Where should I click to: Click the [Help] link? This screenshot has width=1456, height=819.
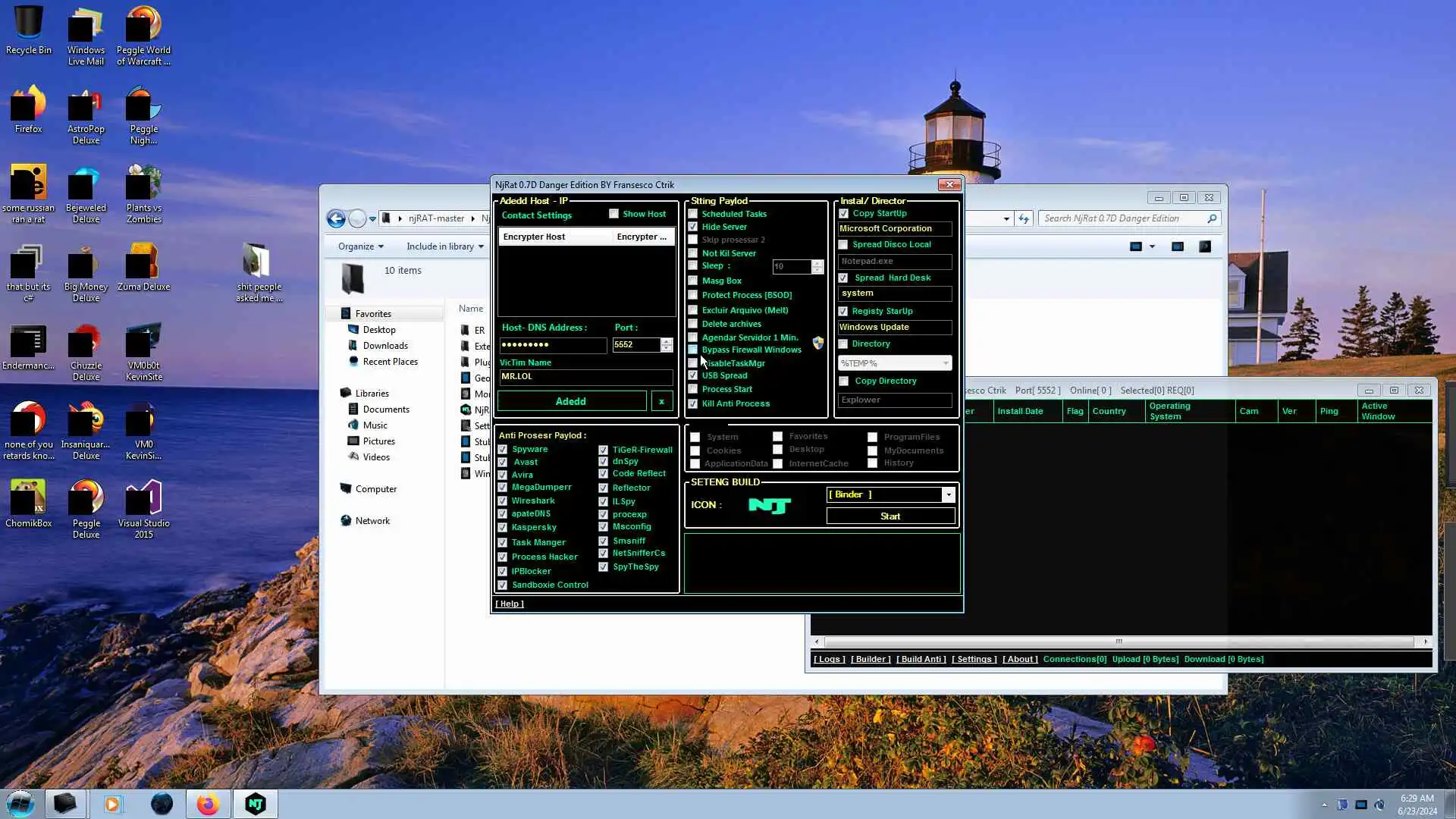point(510,604)
